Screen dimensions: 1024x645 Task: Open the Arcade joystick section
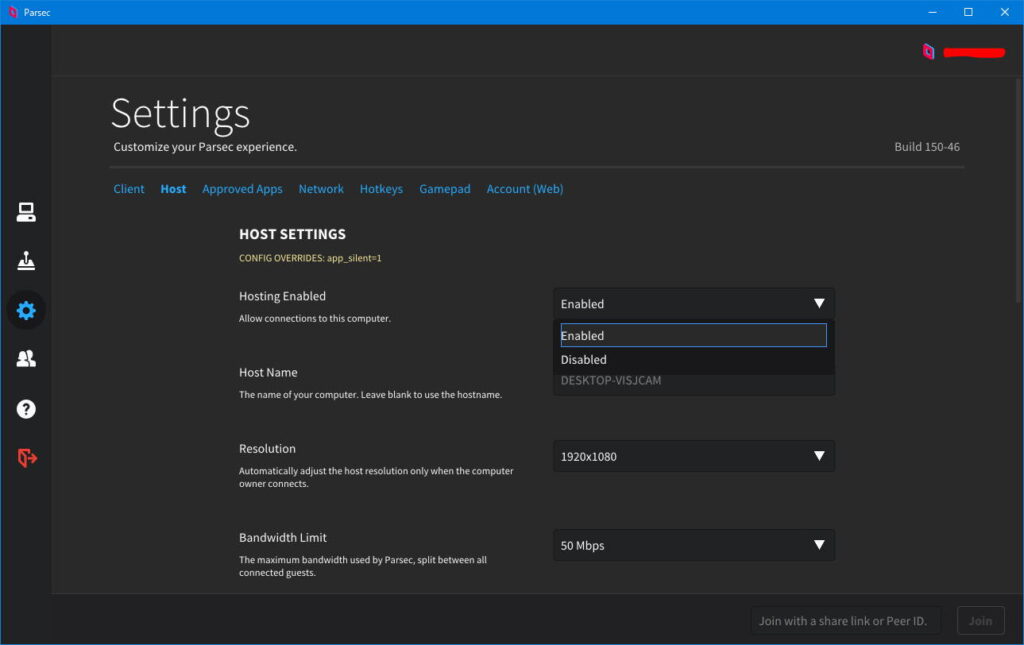pos(26,260)
